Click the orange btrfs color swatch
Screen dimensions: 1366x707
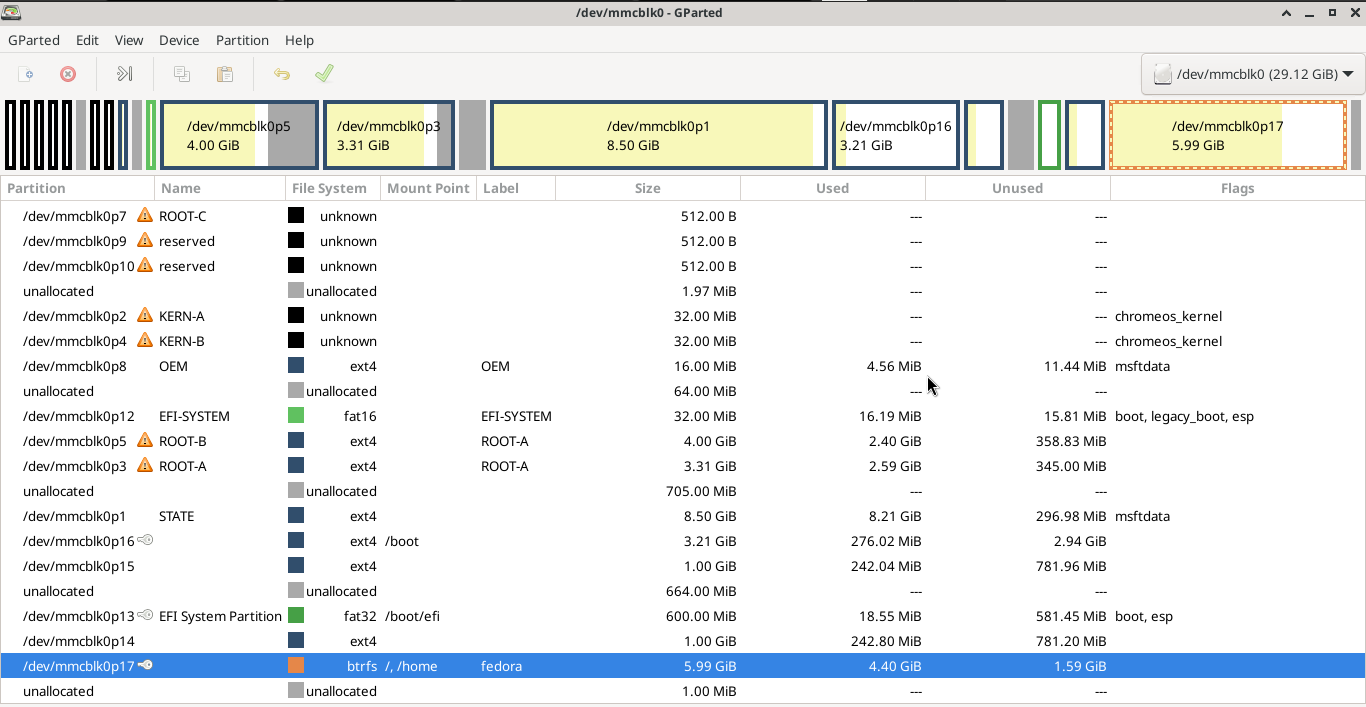(296, 666)
